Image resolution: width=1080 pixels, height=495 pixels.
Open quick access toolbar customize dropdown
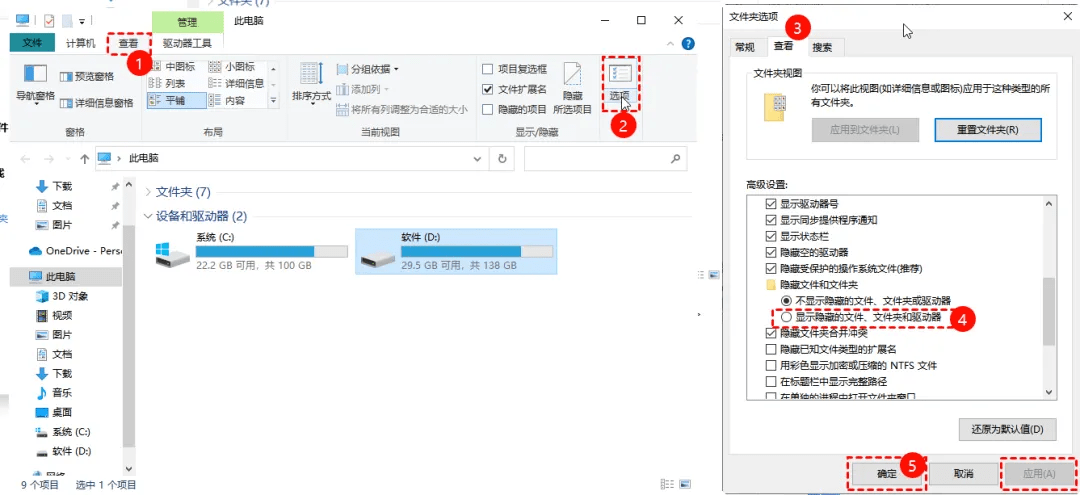tap(83, 21)
